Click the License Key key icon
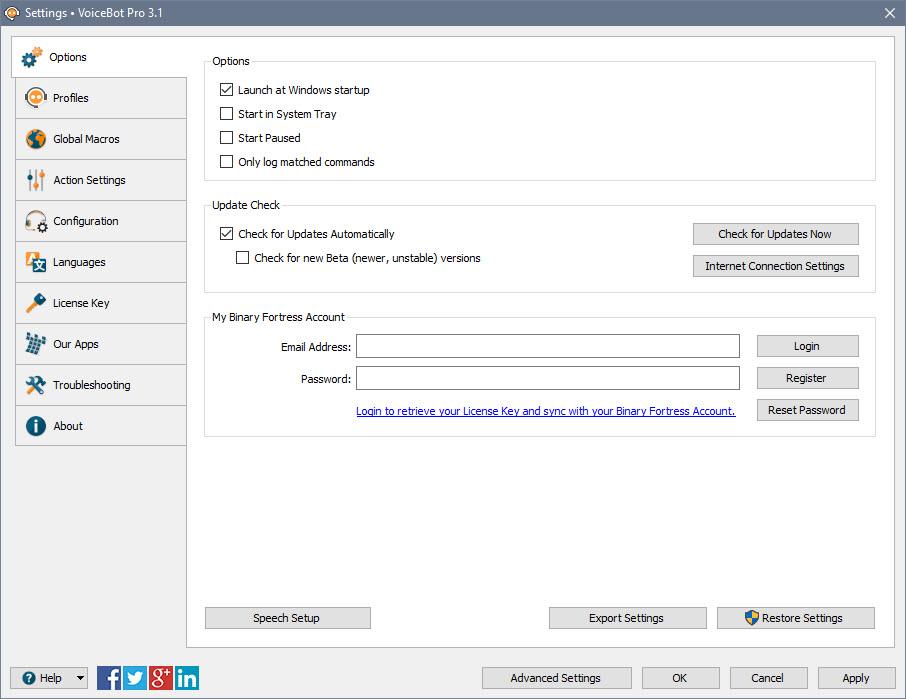Viewport: 906px width, 699px height. (36, 303)
